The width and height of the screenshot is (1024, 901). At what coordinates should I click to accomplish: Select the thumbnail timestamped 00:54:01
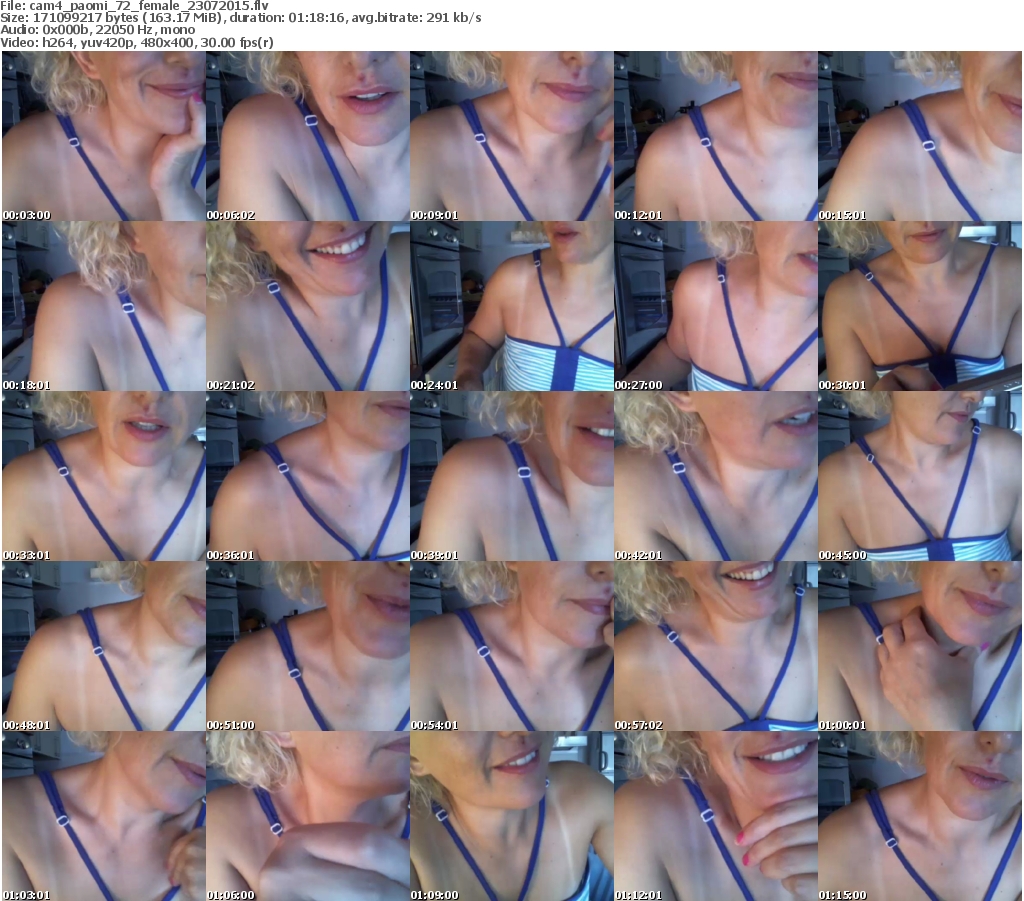pyautogui.click(x=512, y=646)
